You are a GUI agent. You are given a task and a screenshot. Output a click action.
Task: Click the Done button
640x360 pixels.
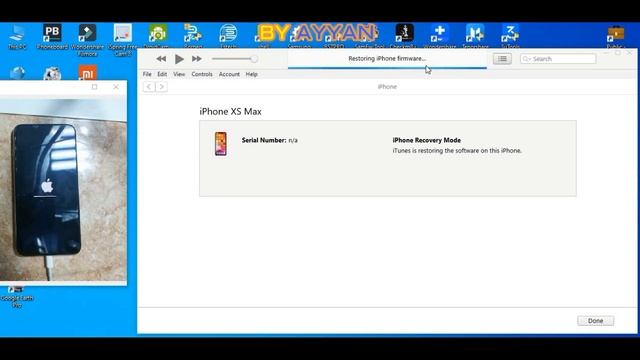[596, 321]
